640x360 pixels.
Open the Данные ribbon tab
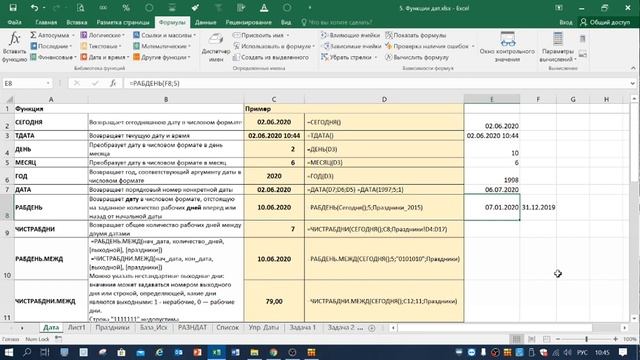pos(205,22)
